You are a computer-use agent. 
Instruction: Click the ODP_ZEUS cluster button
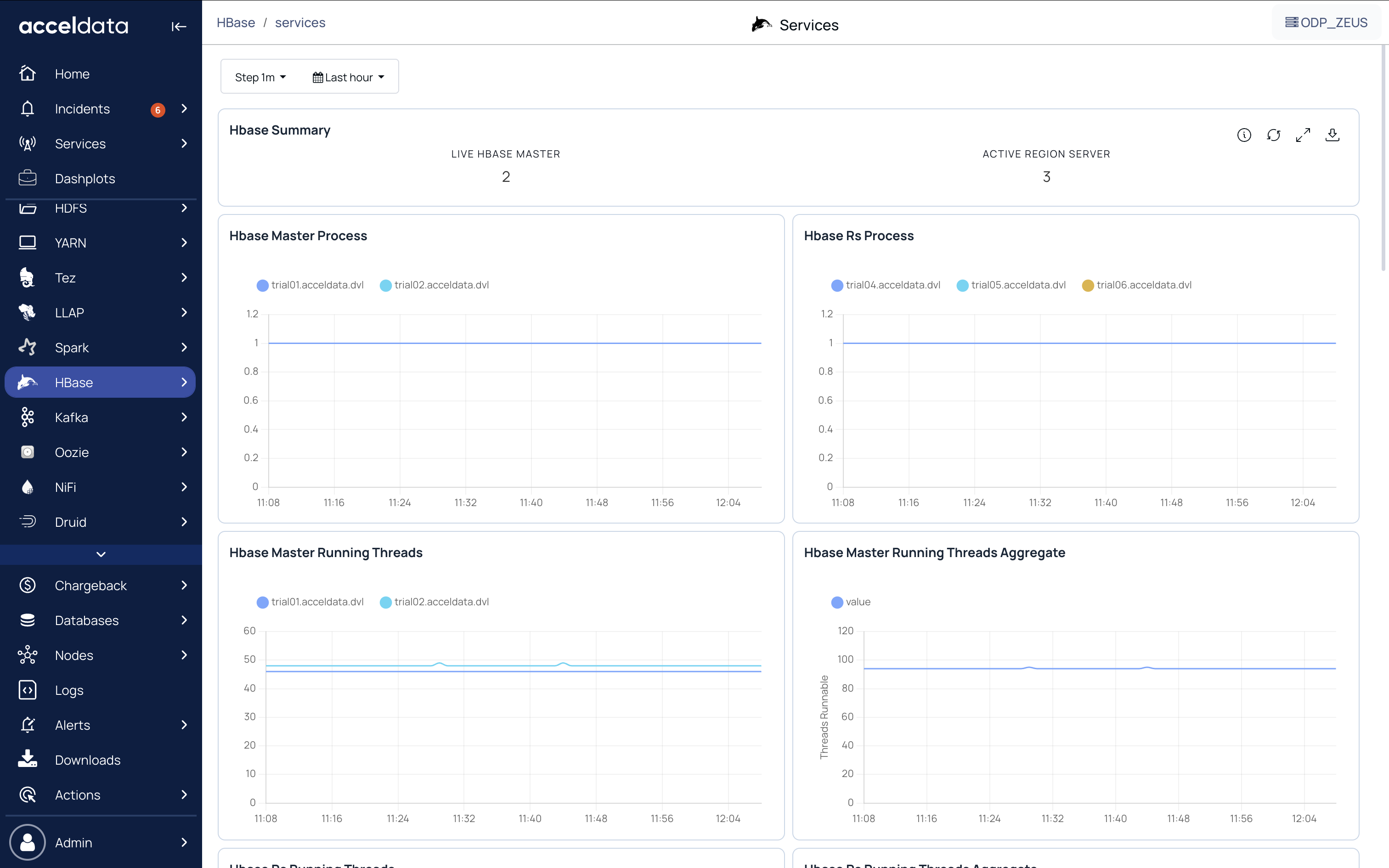(1326, 23)
